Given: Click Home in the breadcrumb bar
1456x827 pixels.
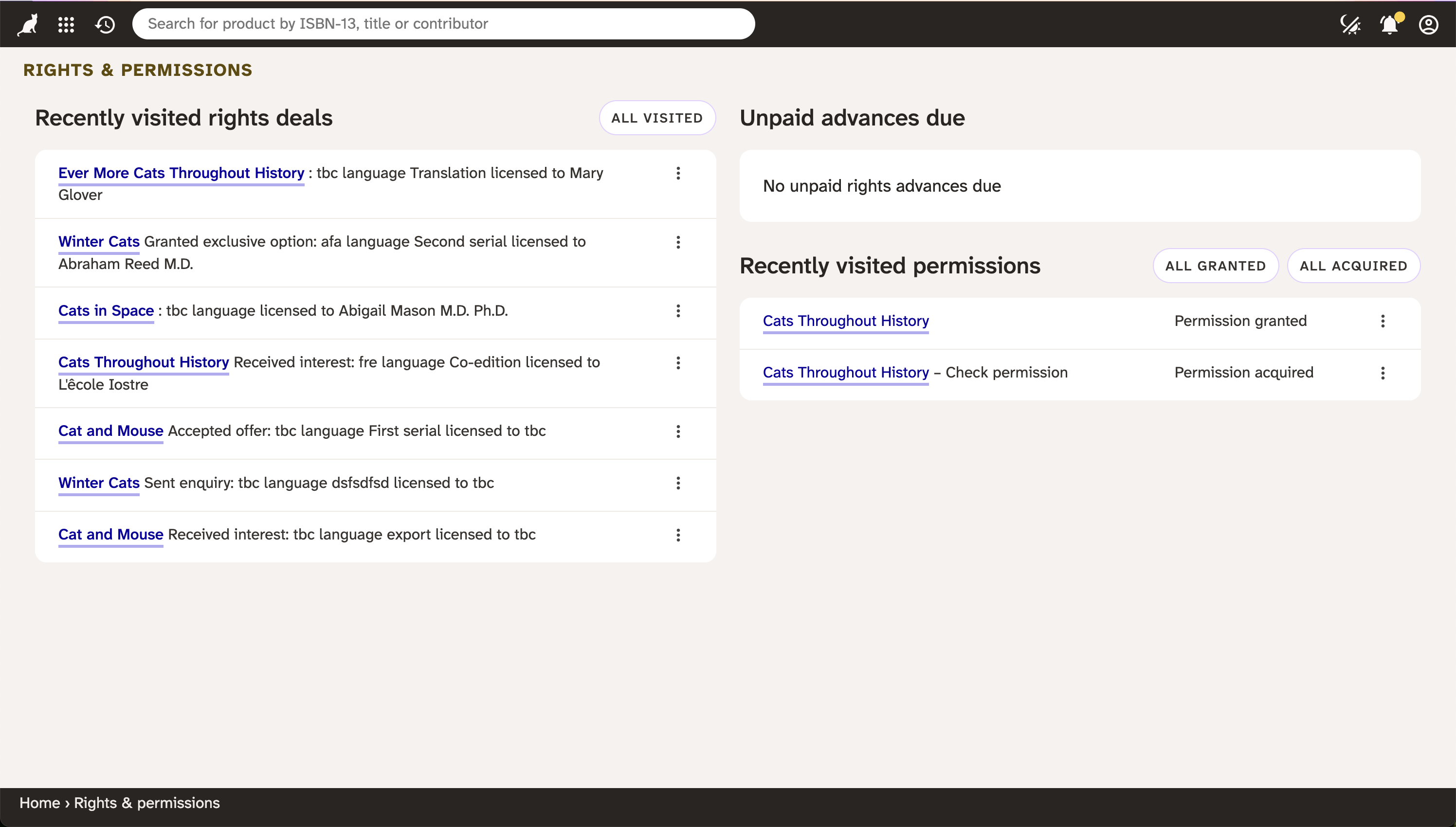Looking at the screenshot, I should pos(39,803).
